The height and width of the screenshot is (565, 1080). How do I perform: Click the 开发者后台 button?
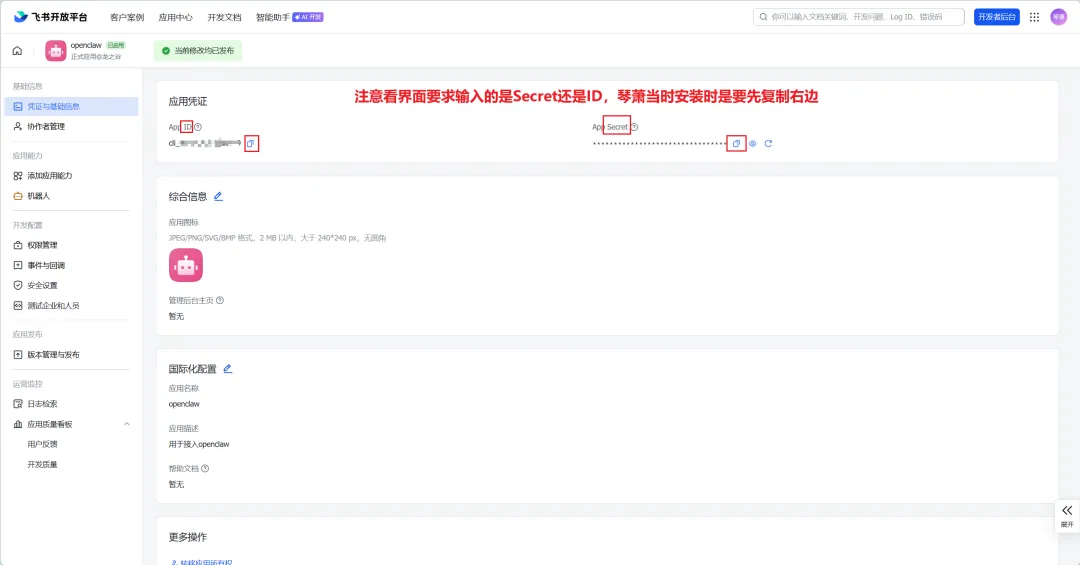click(x=997, y=17)
